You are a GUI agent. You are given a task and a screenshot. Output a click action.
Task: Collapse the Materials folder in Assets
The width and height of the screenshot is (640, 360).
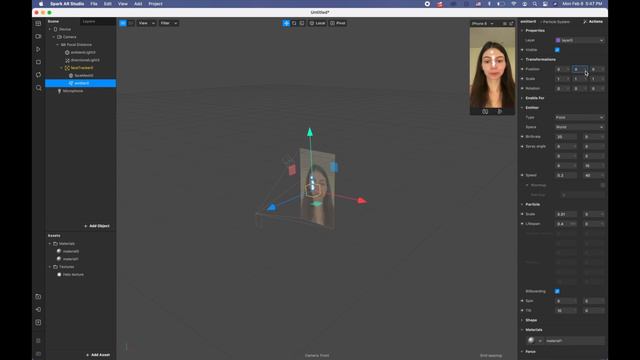coord(50,244)
